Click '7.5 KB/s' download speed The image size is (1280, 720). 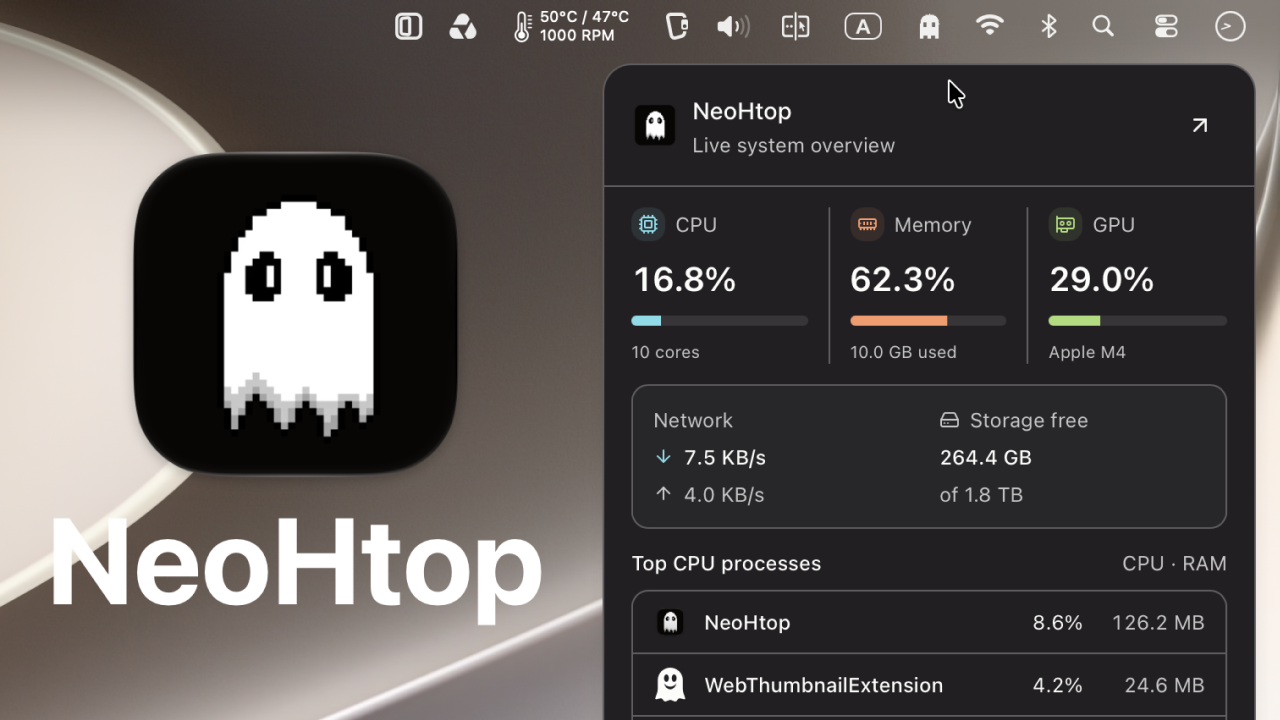coord(725,457)
